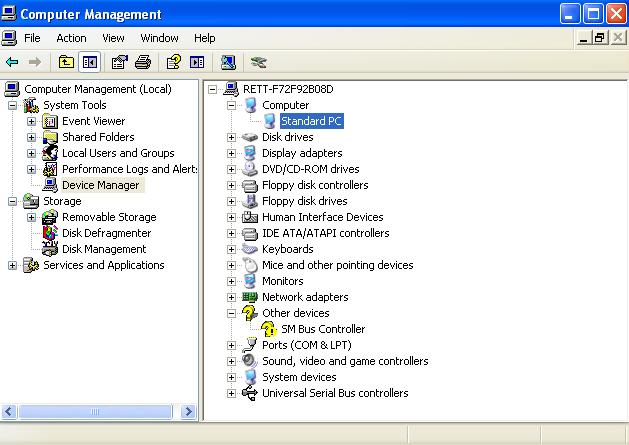The image size is (629, 445).
Task: Open Properties from the toolbar
Action: [x=119, y=62]
